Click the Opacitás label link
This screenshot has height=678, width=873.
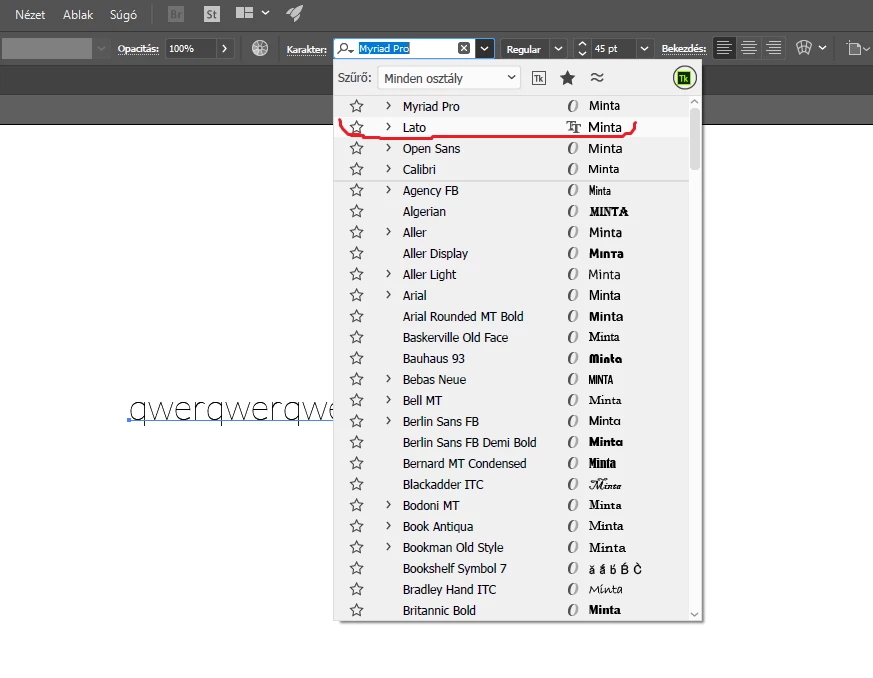(138, 49)
